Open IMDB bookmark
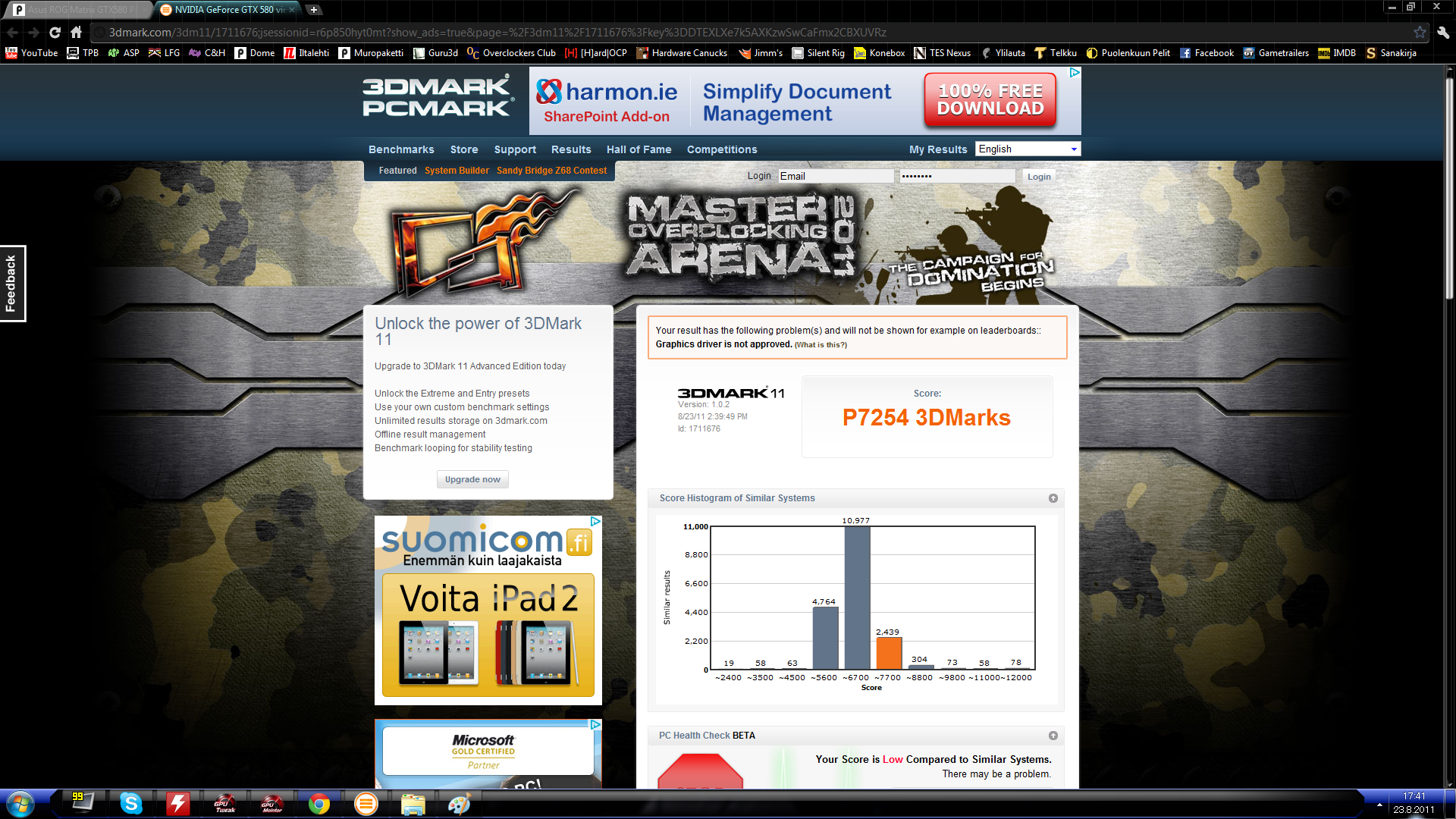Image resolution: width=1456 pixels, height=819 pixels. [x=1337, y=53]
